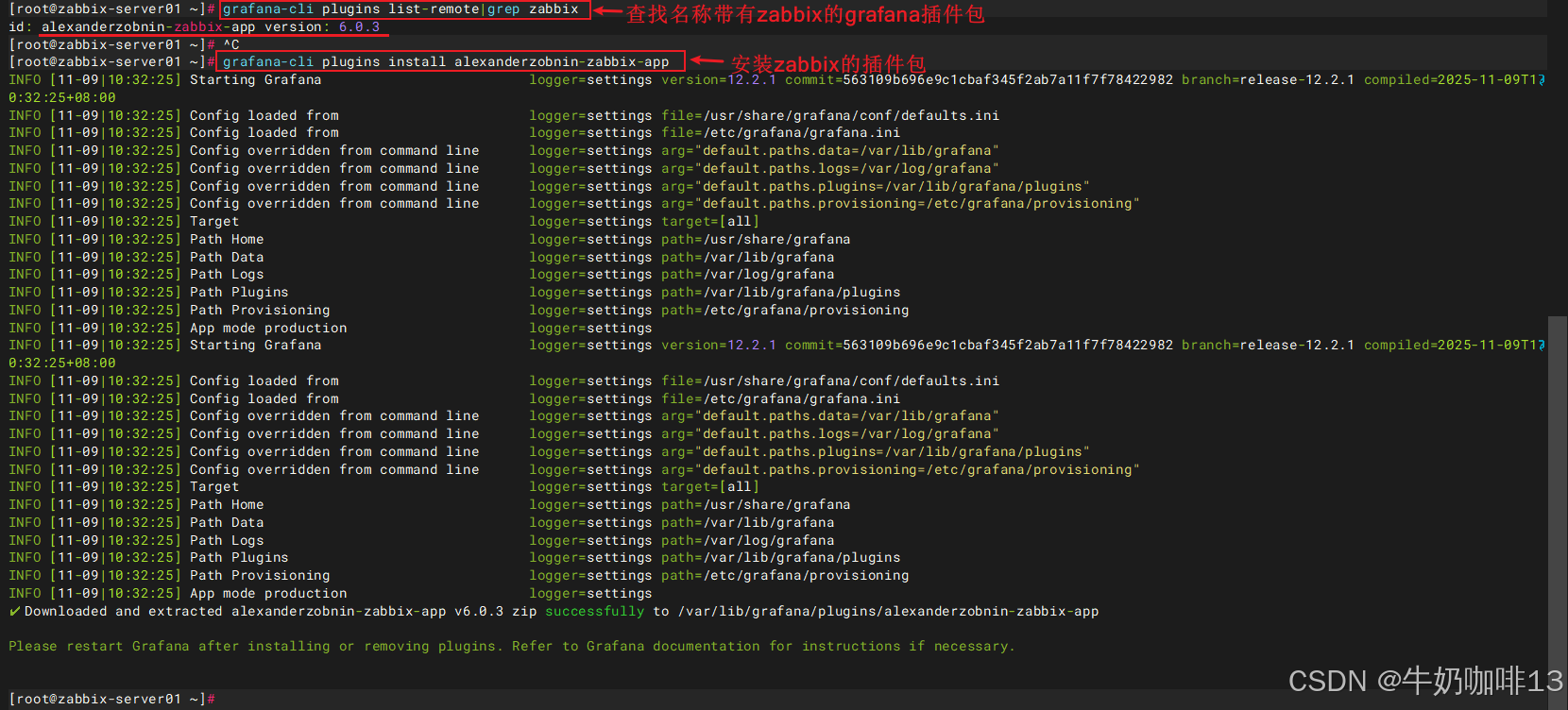The width and height of the screenshot is (1568, 710).
Task: Click the '^C' interrupted prompt line
Action: 124,44
